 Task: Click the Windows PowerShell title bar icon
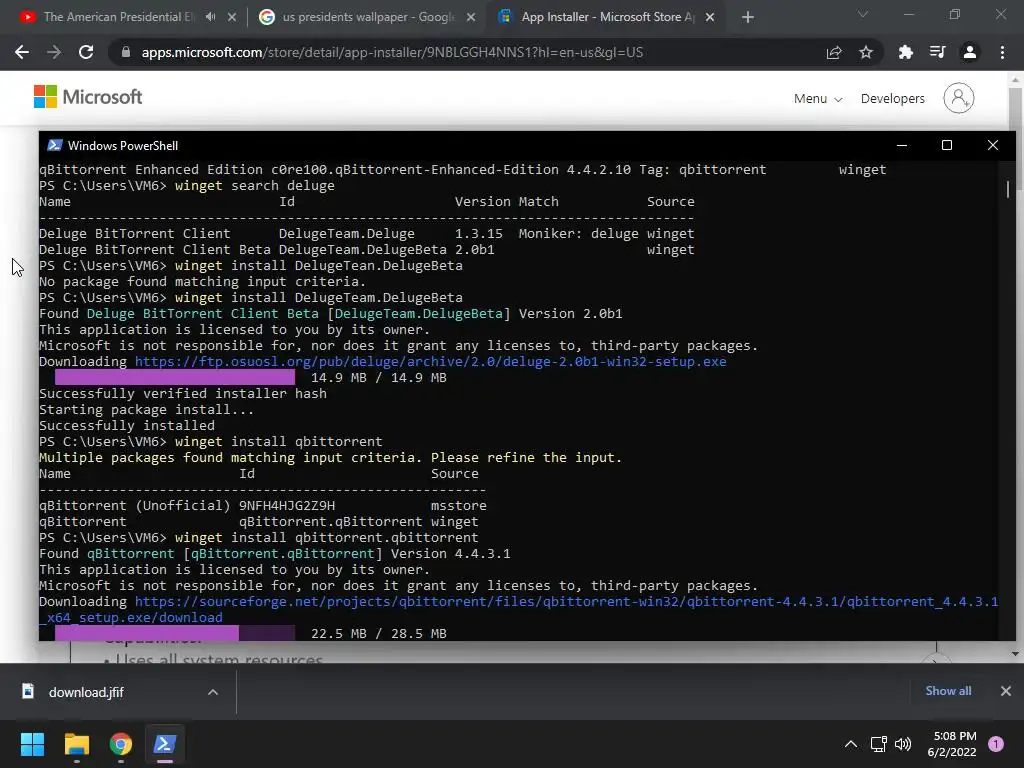coord(55,145)
